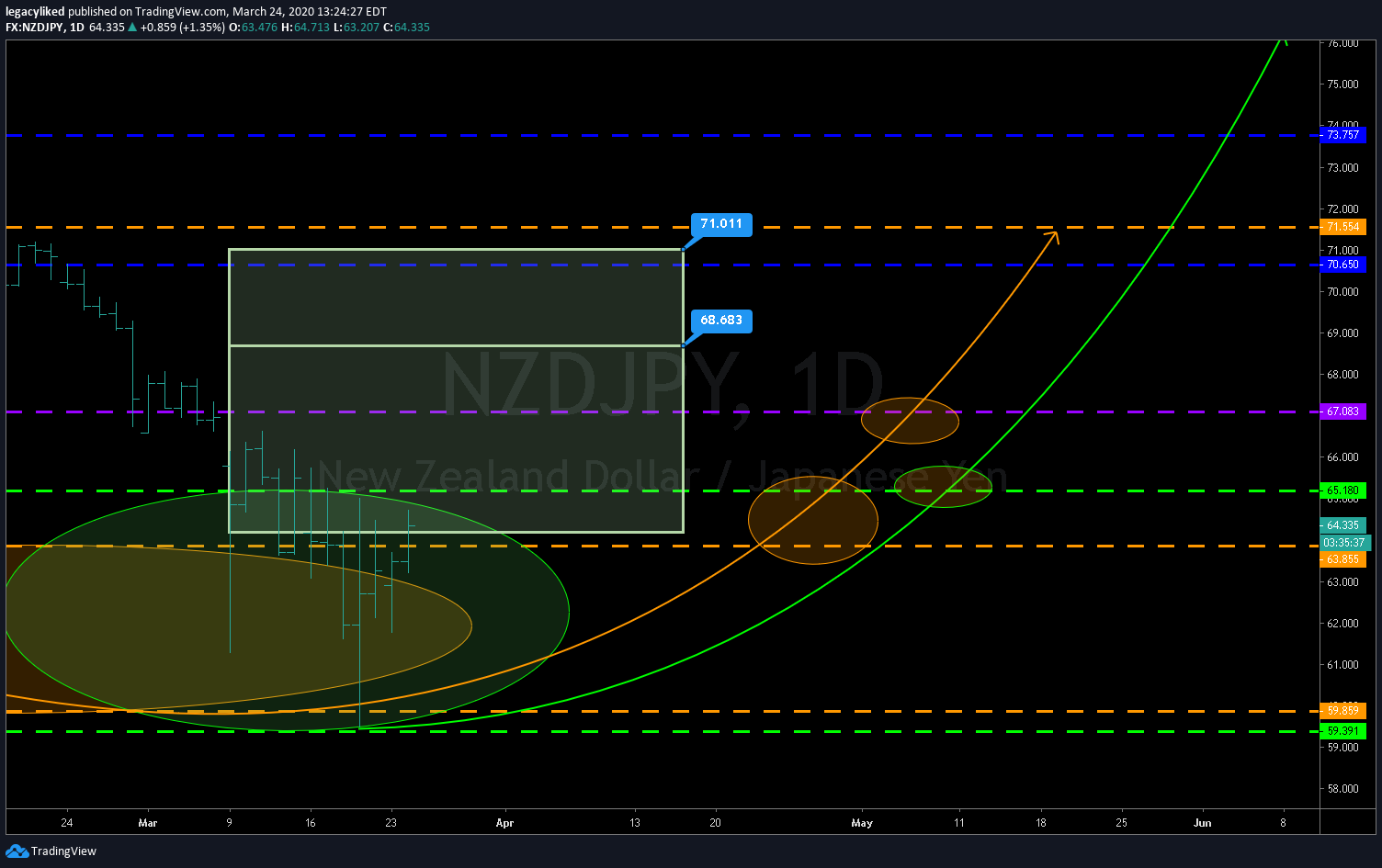Click the 63.000 price axis value

click(x=1342, y=582)
